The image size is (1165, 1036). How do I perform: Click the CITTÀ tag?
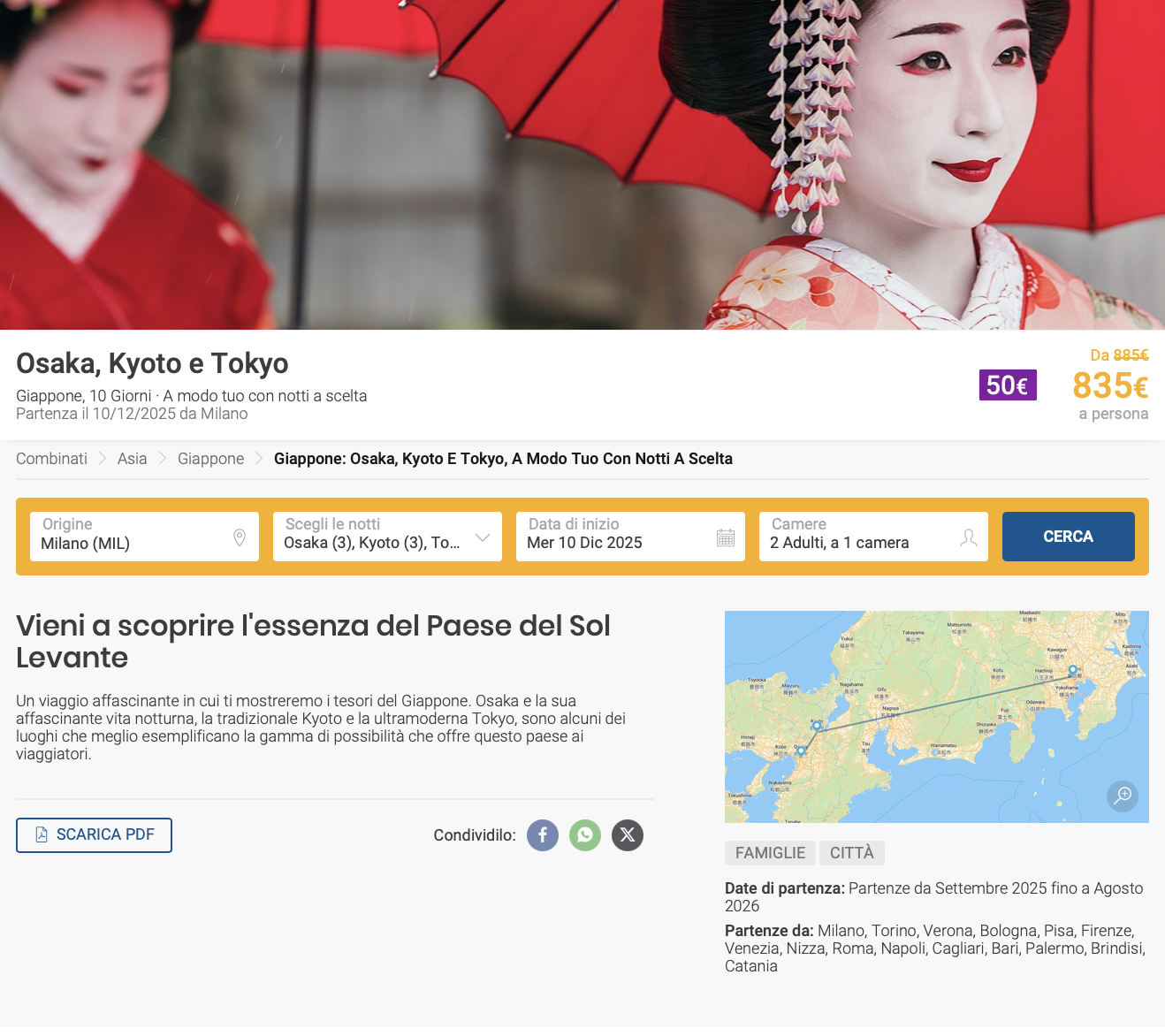pyautogui.click(x=852, y=853)
